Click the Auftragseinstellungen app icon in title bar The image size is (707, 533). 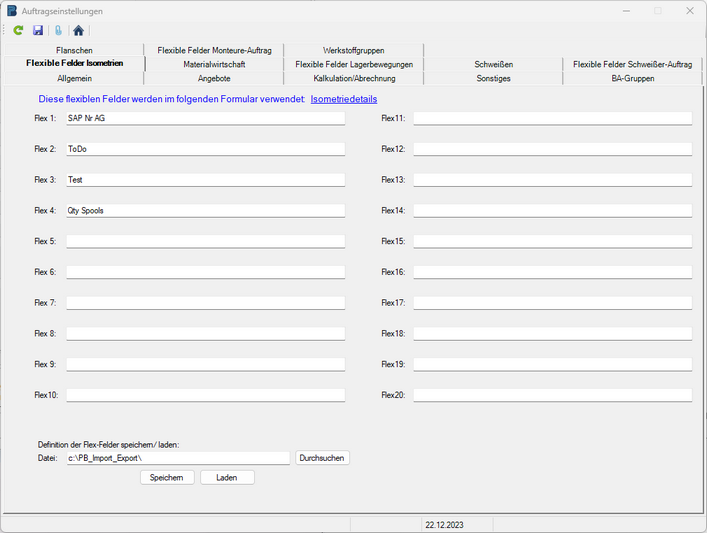[x=11, y=10]
